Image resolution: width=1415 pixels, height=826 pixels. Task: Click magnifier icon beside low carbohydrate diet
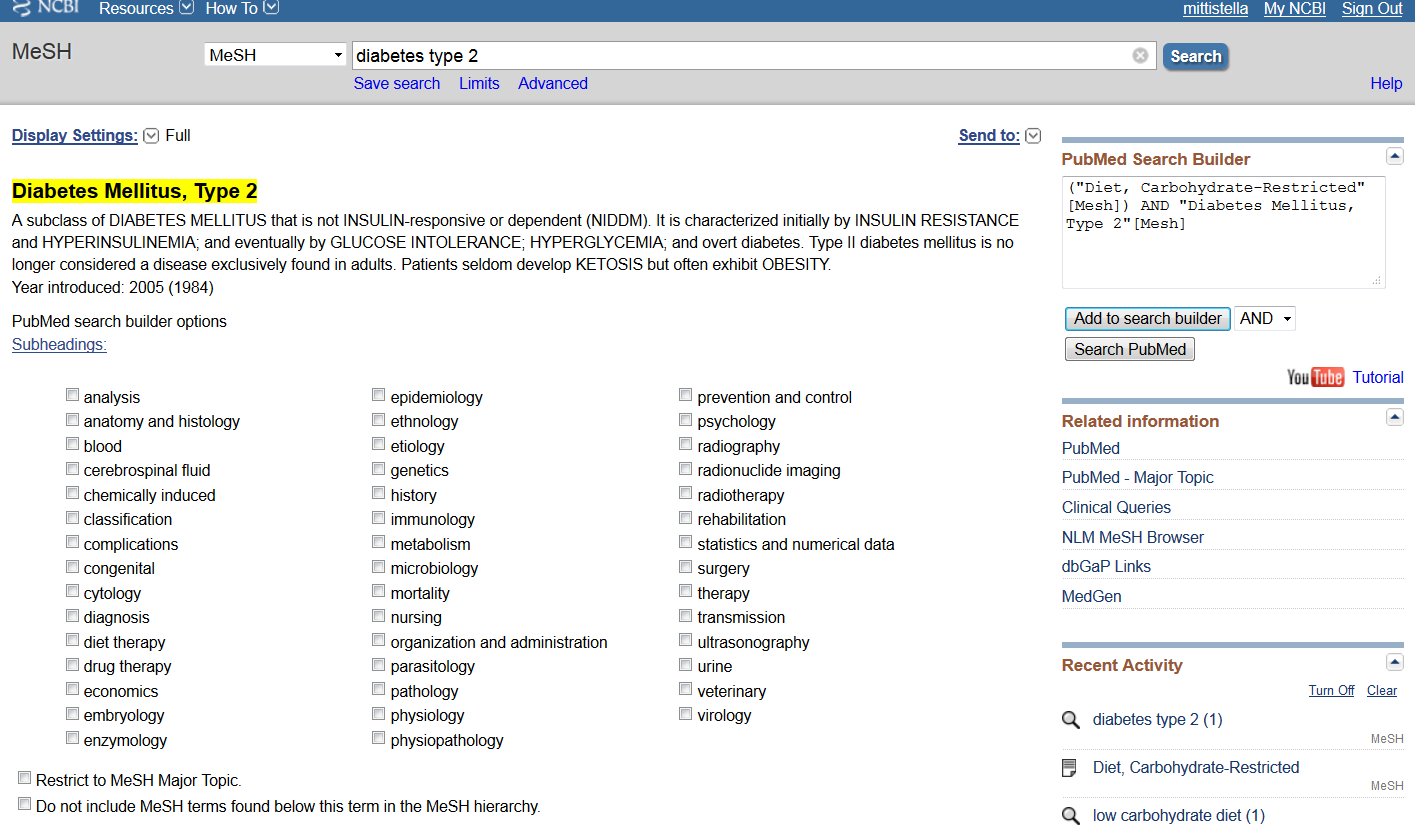pos(1071,816)
